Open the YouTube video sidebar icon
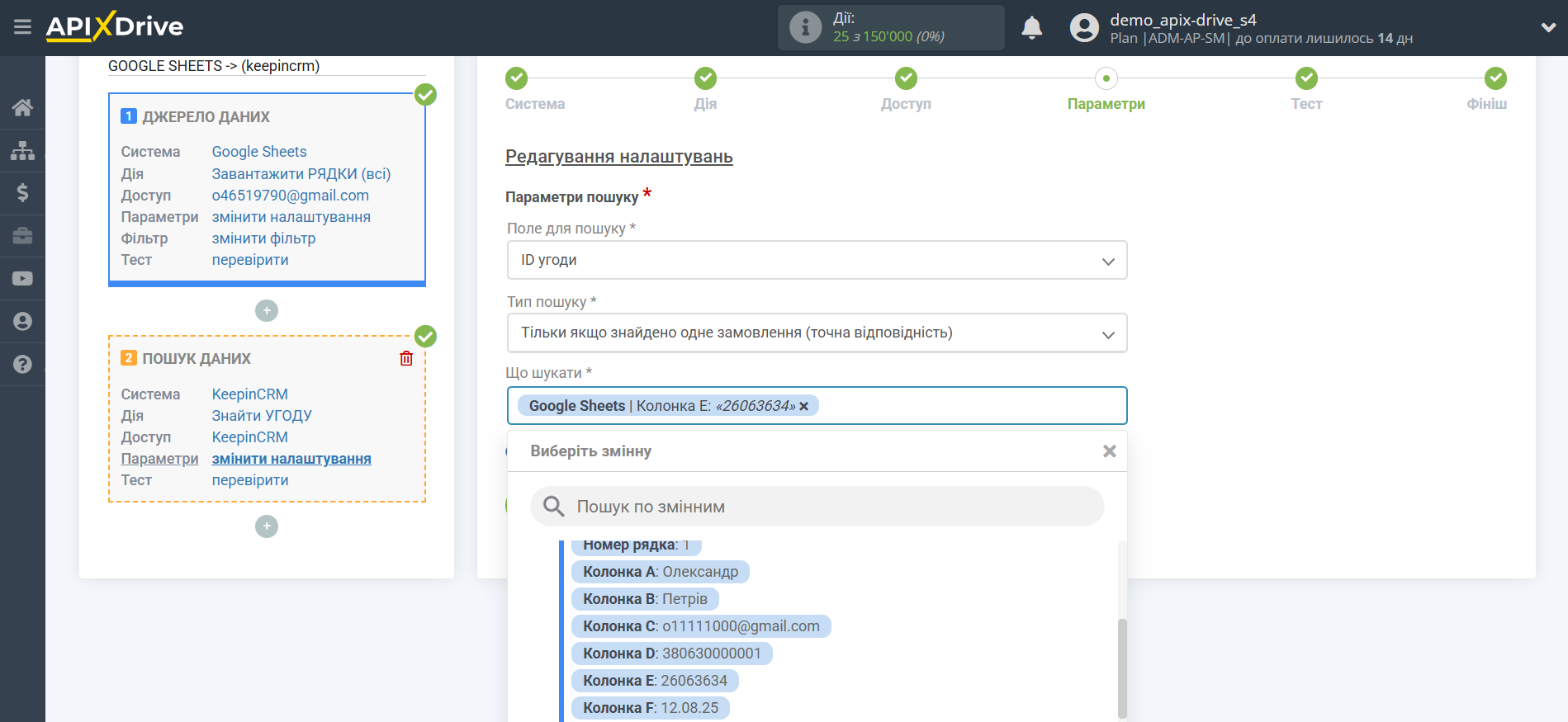Viewport: 1568px width, 722px height. click(x=22, y=279)
